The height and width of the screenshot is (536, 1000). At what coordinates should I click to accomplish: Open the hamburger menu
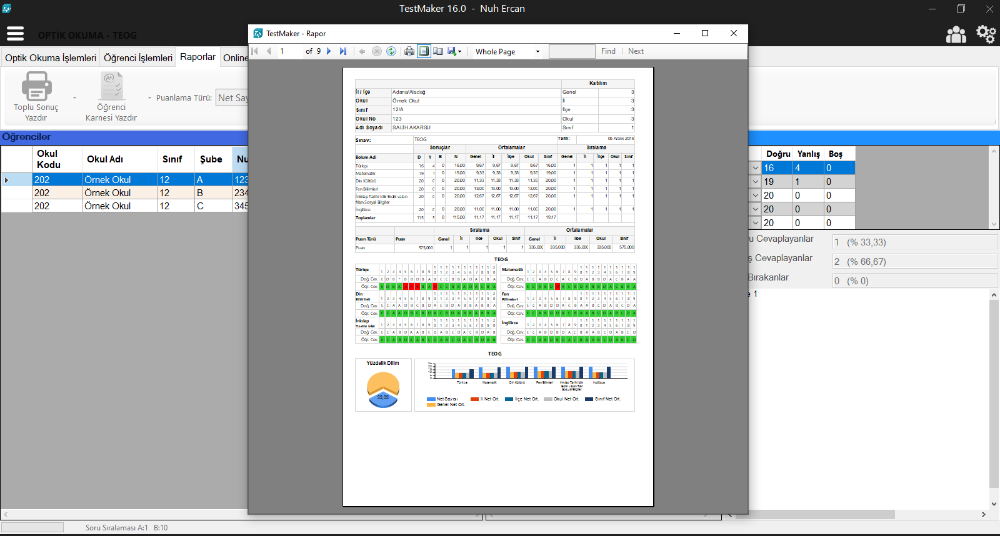coord(15,33)
